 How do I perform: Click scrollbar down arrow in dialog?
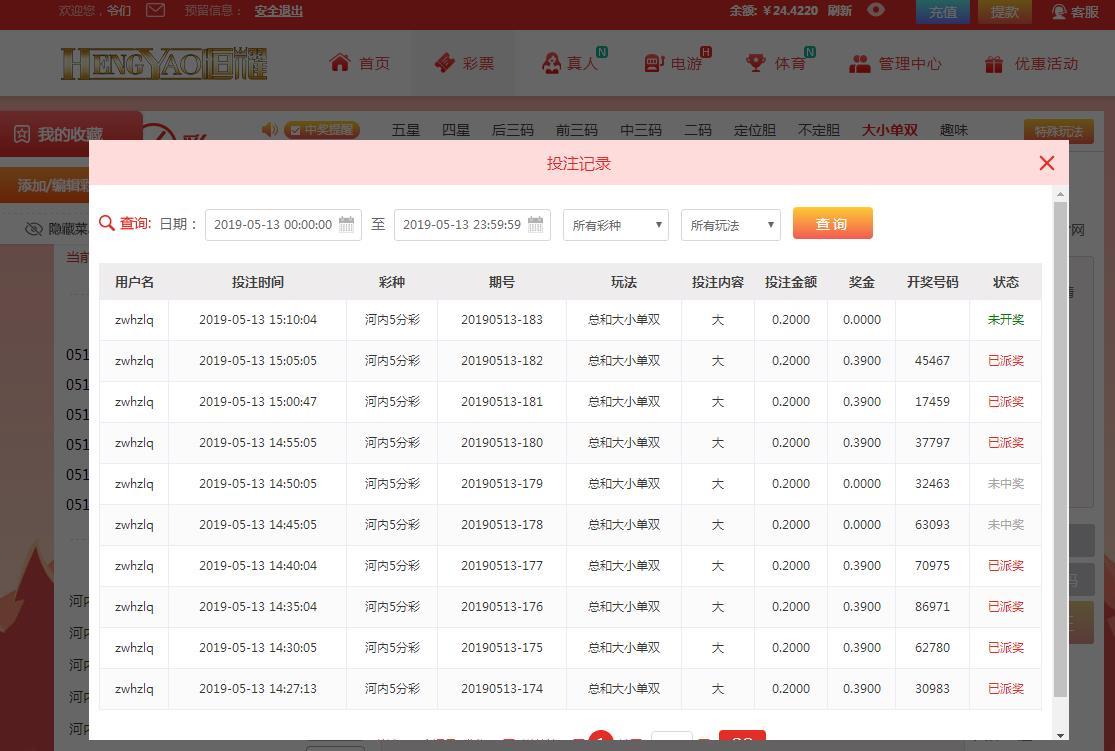[1060, 735]
